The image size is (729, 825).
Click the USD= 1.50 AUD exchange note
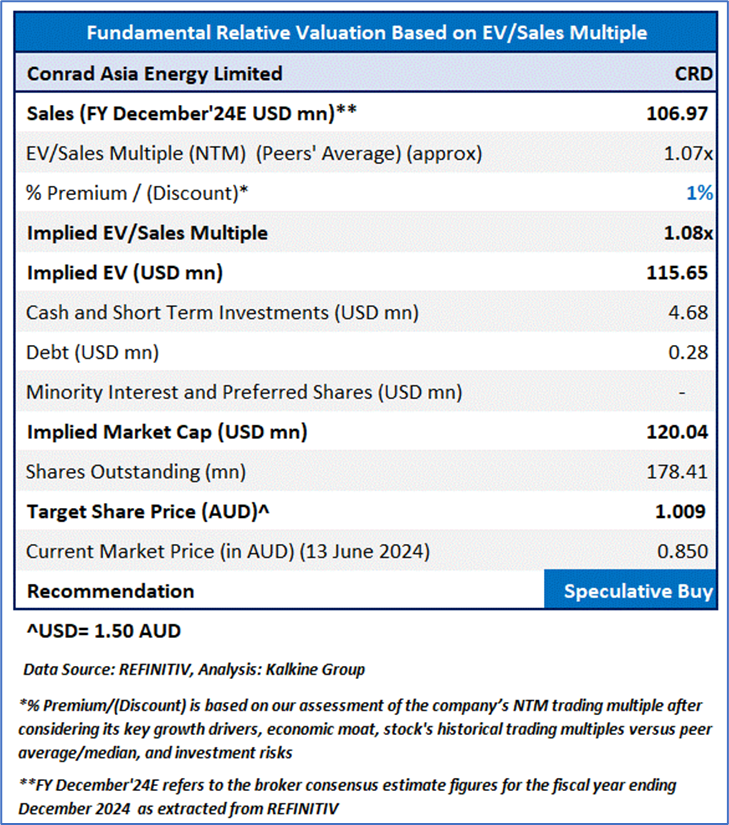(101, 633)
